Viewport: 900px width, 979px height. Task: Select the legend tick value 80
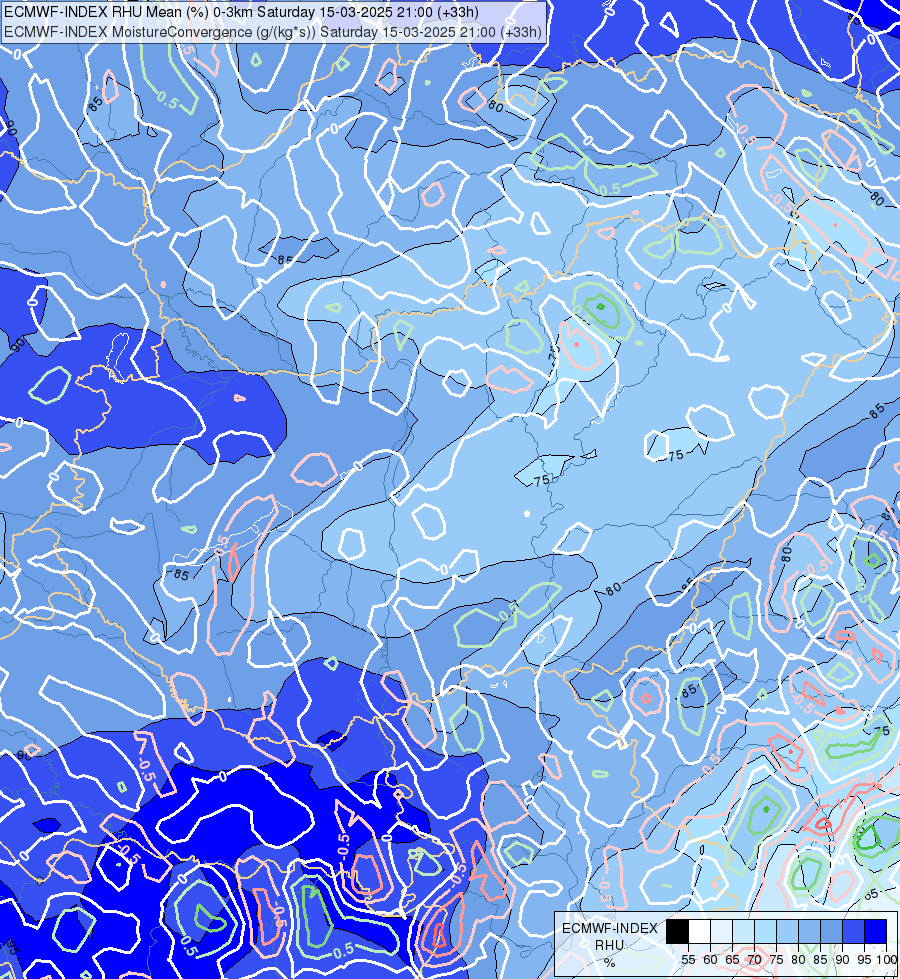(x=798, y=960)
